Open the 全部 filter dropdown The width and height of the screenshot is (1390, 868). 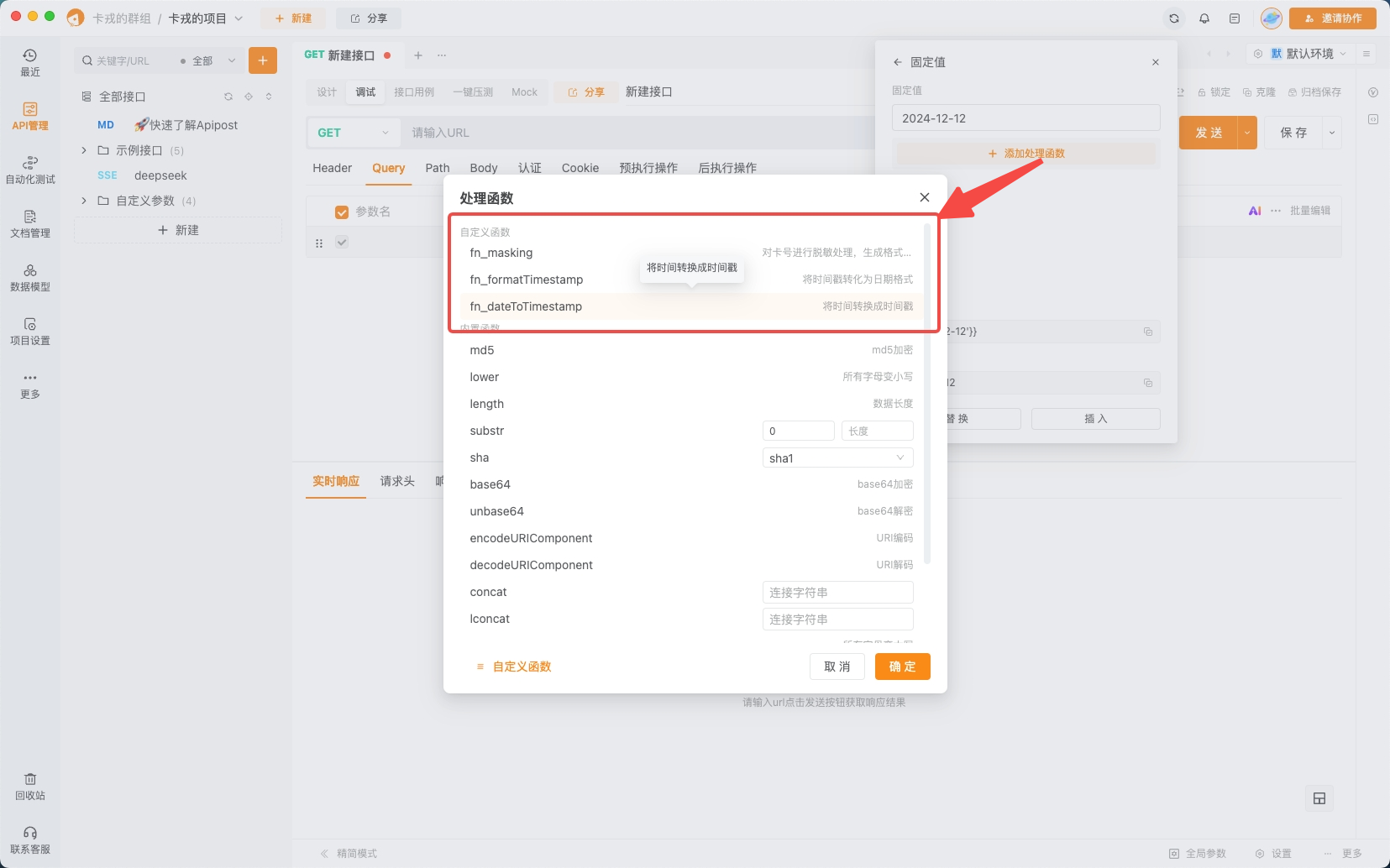pyautogui.click(x=208, y=60)
